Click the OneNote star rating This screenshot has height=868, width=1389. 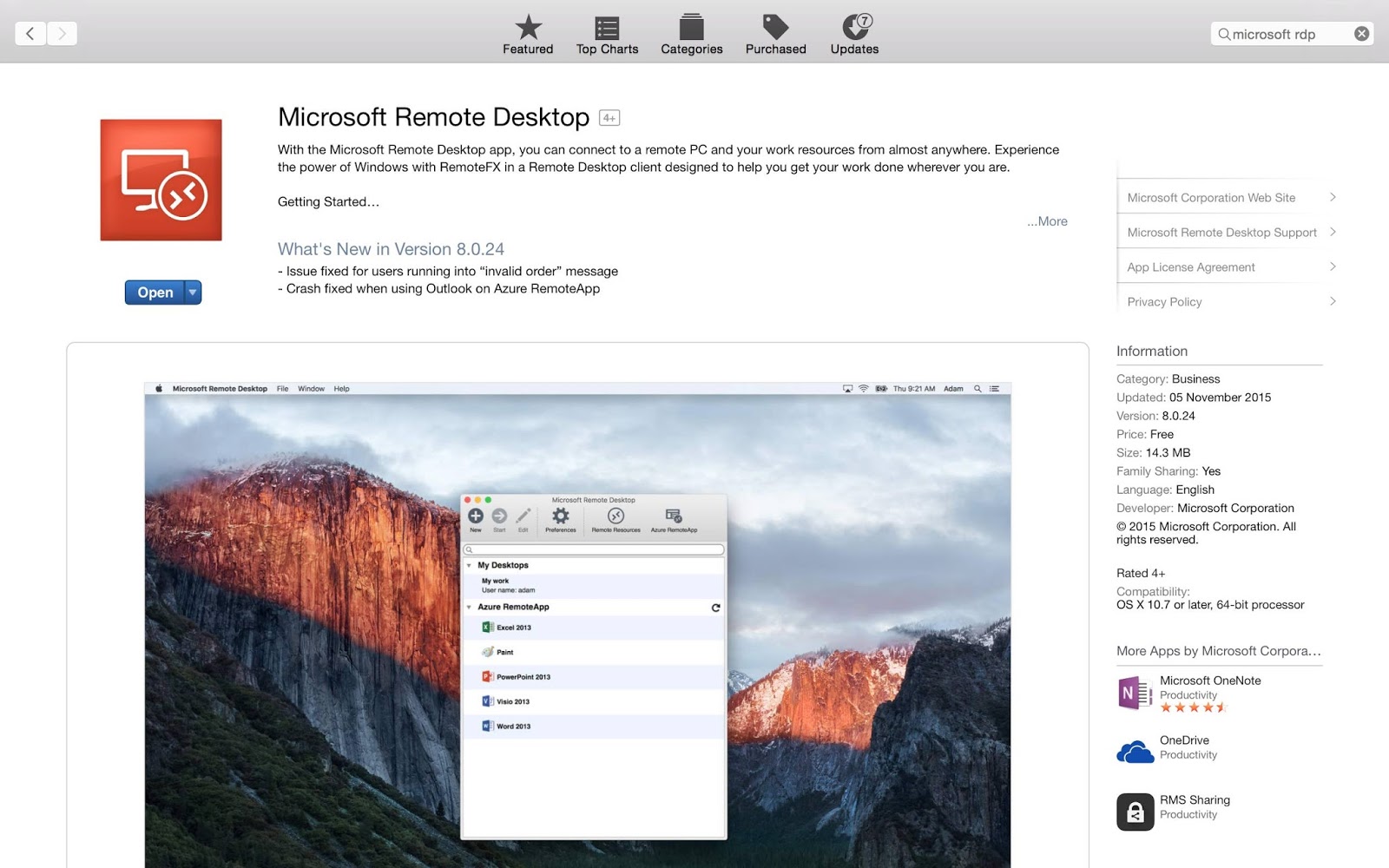[1193, 707]
